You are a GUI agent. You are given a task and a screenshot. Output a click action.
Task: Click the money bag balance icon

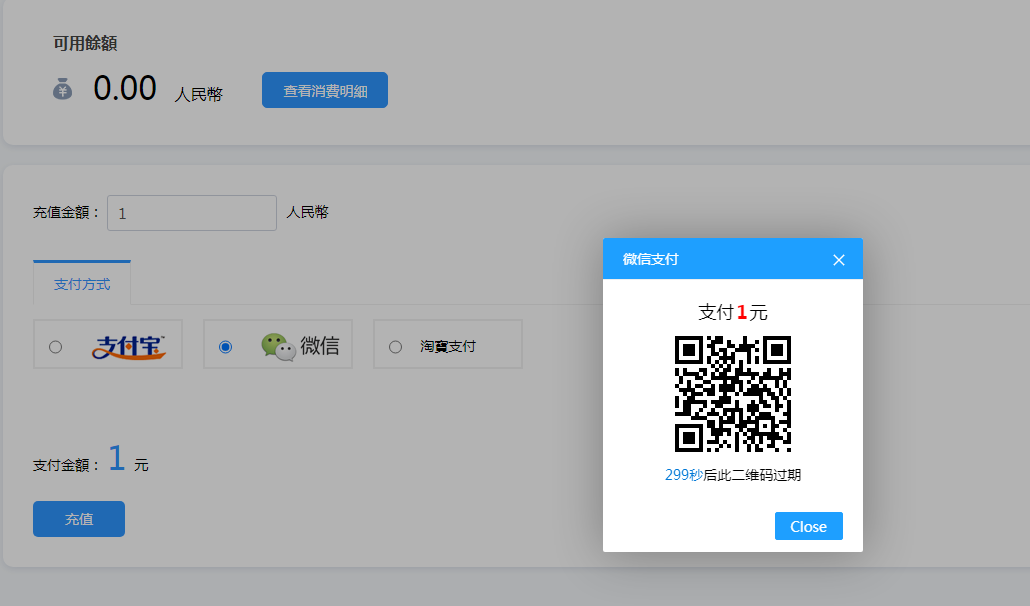coord(62,89)
